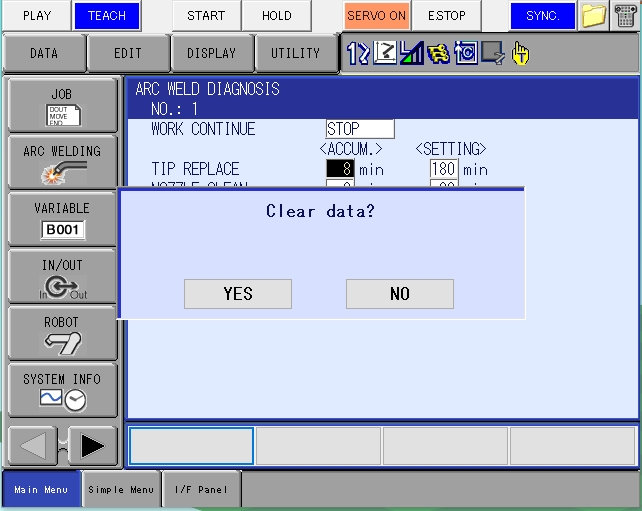Switch to I/F Panel tab

(201, 489)
